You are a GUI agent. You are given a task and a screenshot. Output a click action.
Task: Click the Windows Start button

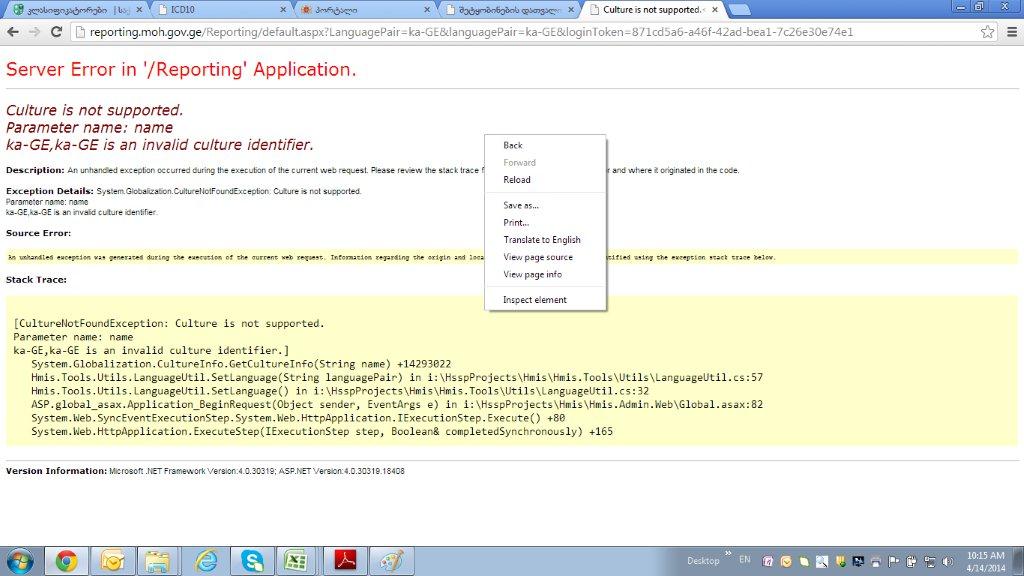[20, 560]
